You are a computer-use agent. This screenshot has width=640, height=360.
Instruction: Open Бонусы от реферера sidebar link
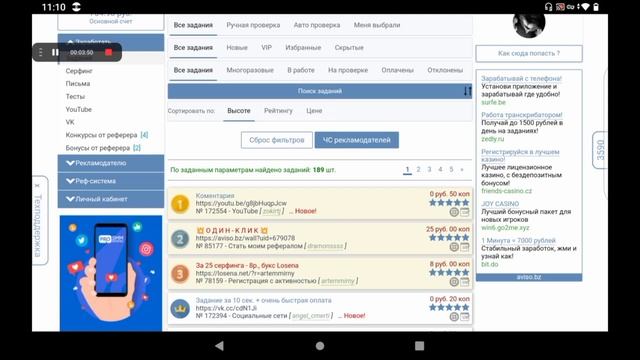pyautogui.click(x=98, y=148)
